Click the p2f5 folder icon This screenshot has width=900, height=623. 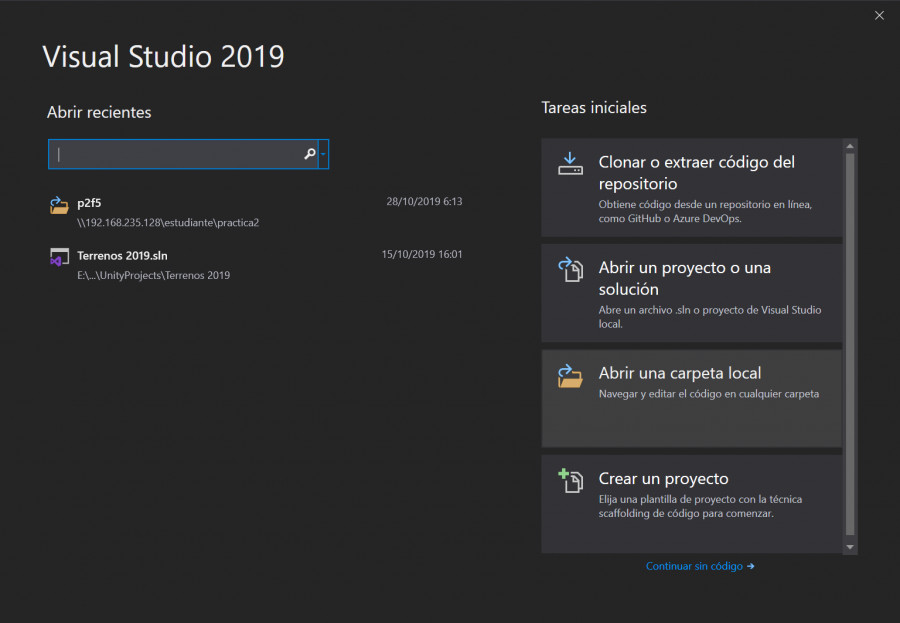click(59, 205)
